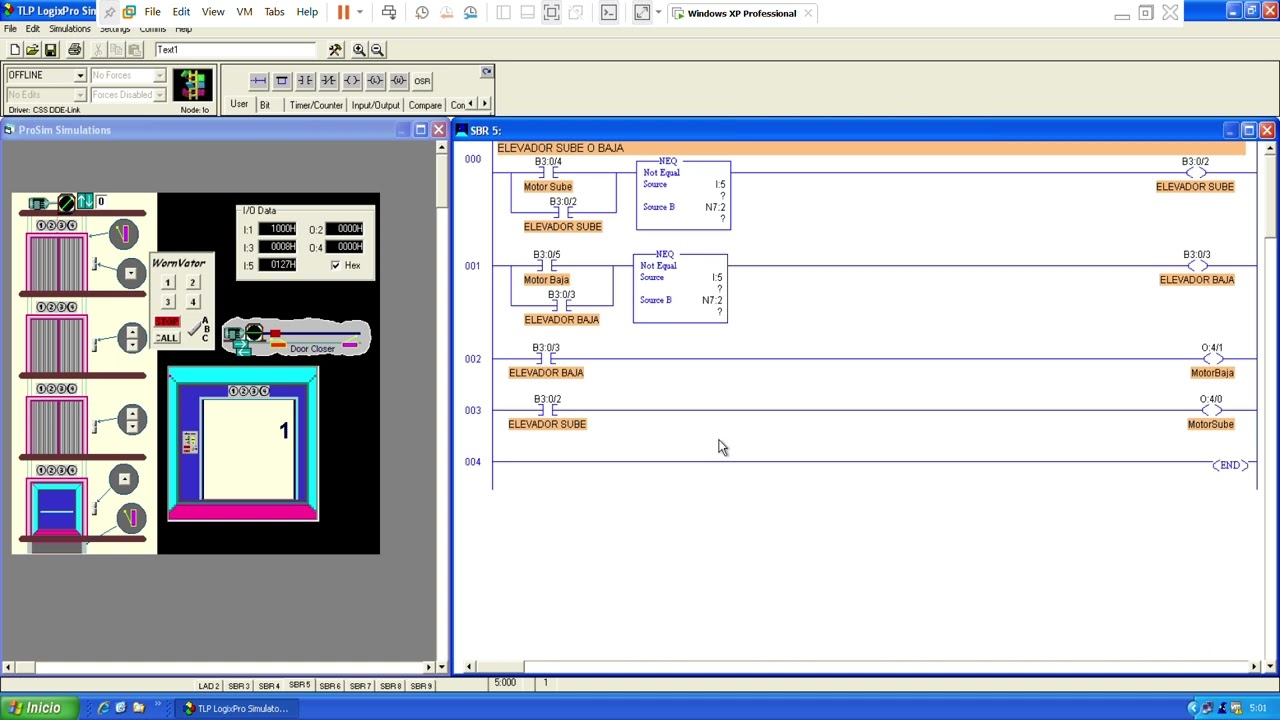Click the Zoom Out magnifier icon
The width and height of the screenshot is (1280, 720).
coord(377,50)
